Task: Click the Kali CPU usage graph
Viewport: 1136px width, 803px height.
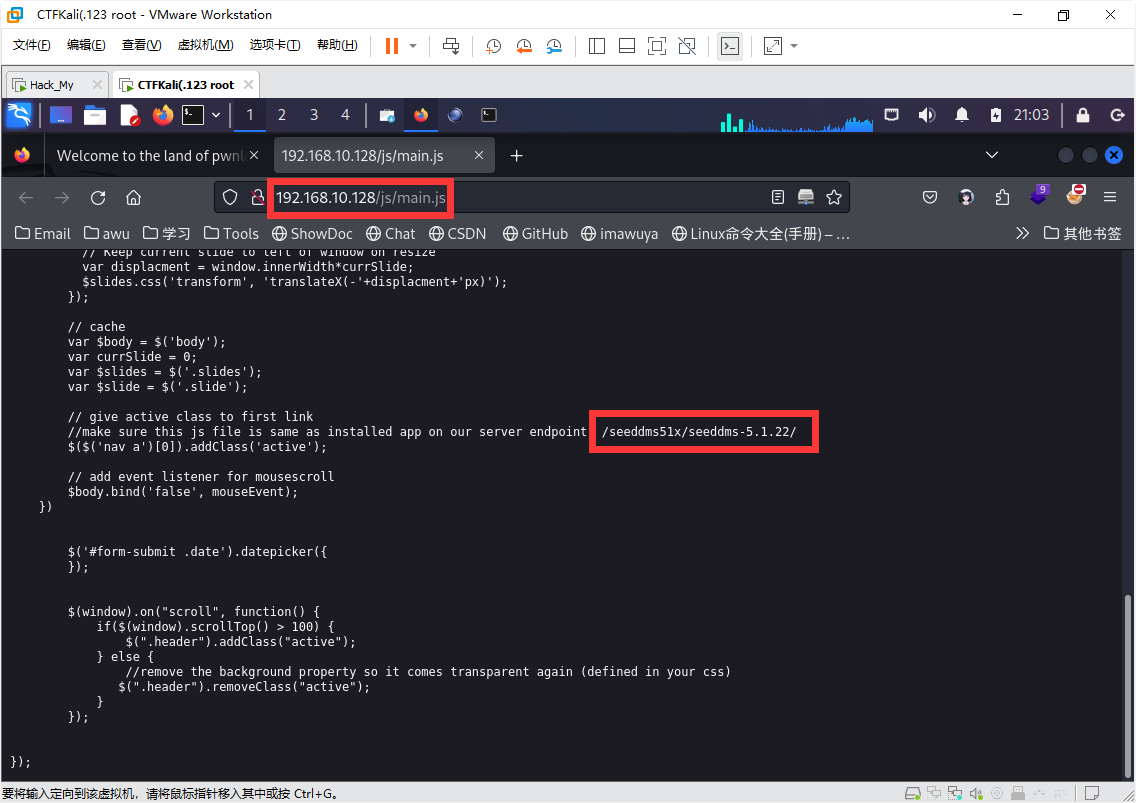Action: pyautogui.click(x=797, y=121)
